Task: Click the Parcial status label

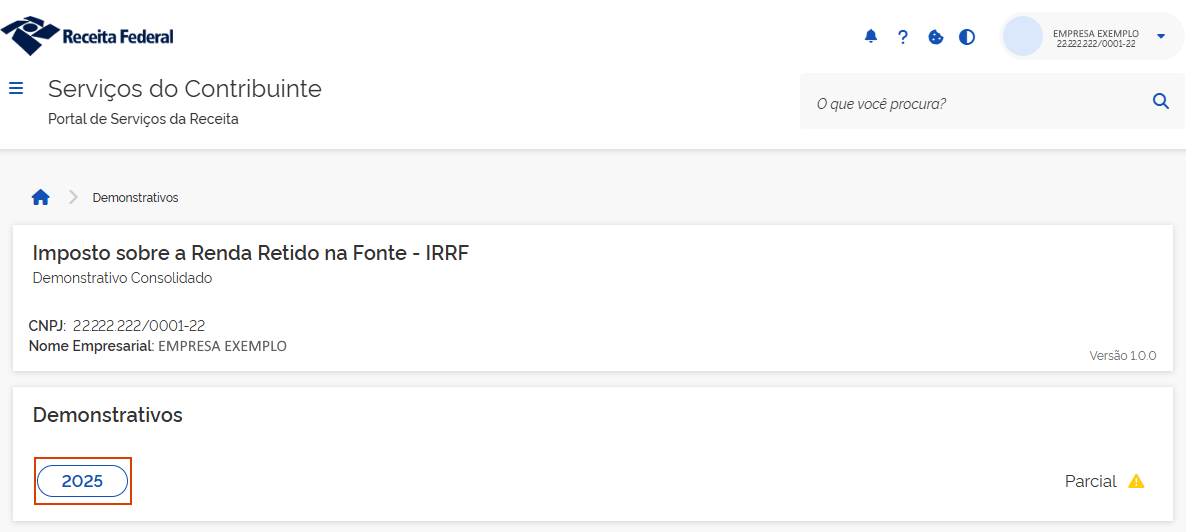Action: (x=1090, y=481)
